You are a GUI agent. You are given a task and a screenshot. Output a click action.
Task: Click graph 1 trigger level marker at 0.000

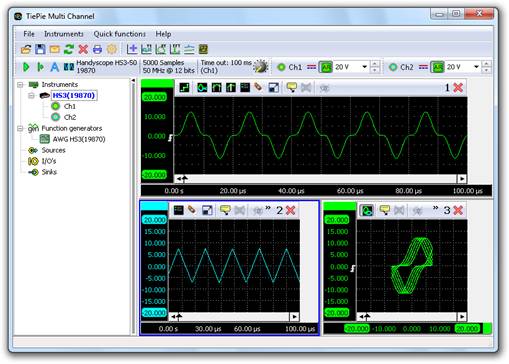click(x=171, y=137)
